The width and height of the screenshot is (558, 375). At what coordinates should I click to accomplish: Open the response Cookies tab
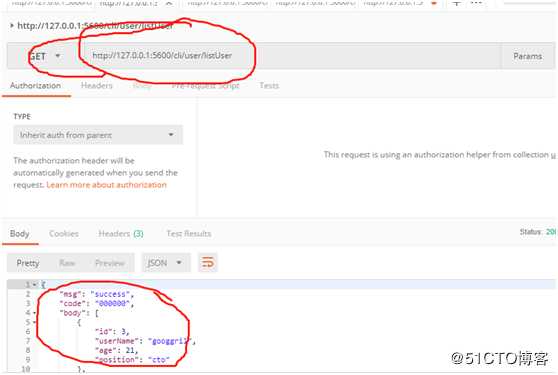[64, 234]
